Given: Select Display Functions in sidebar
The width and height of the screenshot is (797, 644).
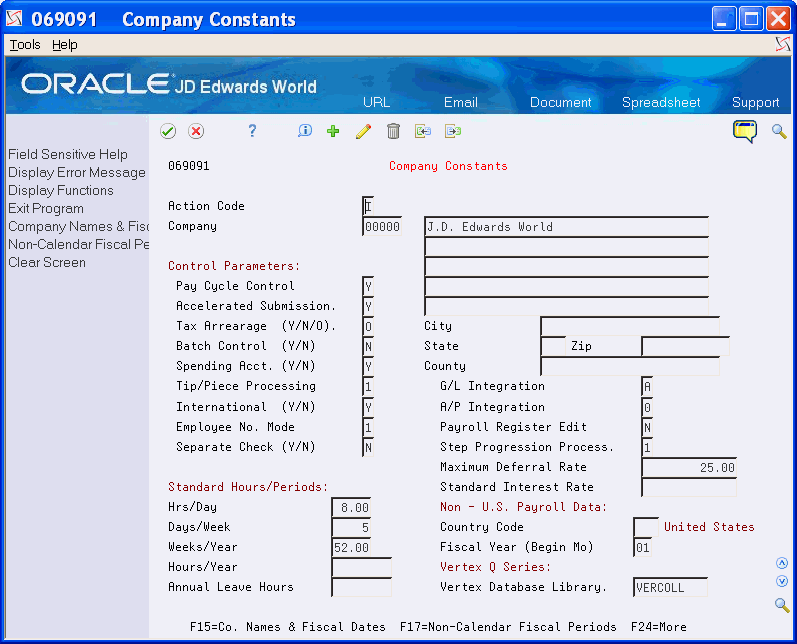Looking at the screenshot, I should click(x=60, y=190).
